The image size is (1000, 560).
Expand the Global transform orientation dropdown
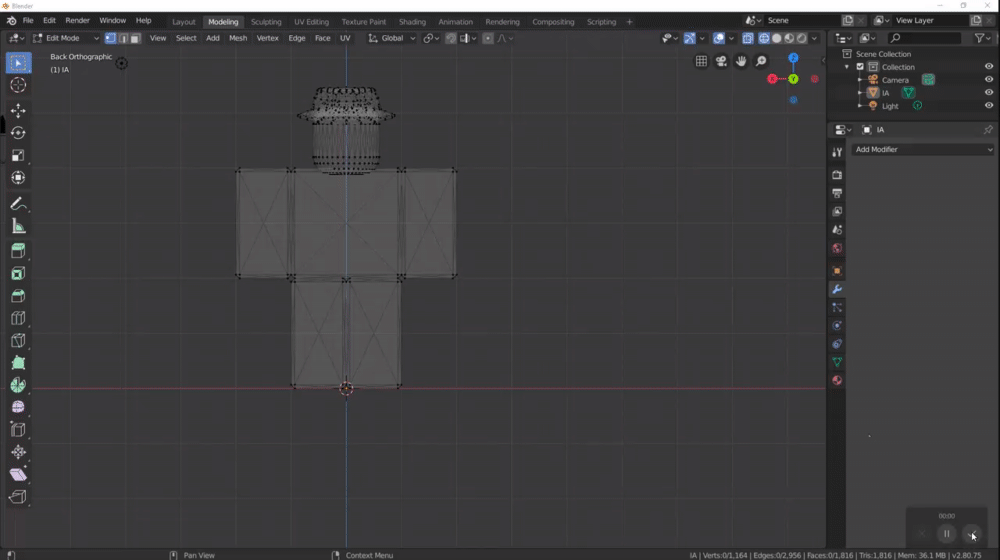pos(392,38)
